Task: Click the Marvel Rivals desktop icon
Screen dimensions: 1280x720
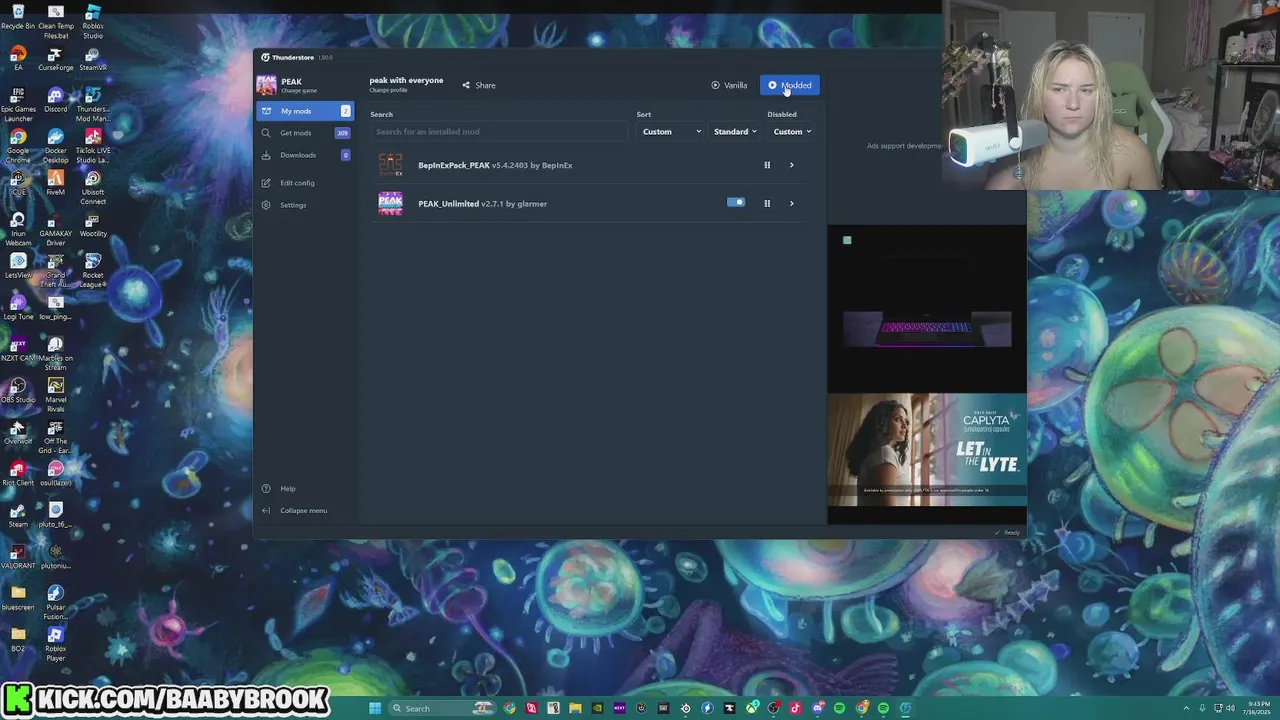Action: 56,396
